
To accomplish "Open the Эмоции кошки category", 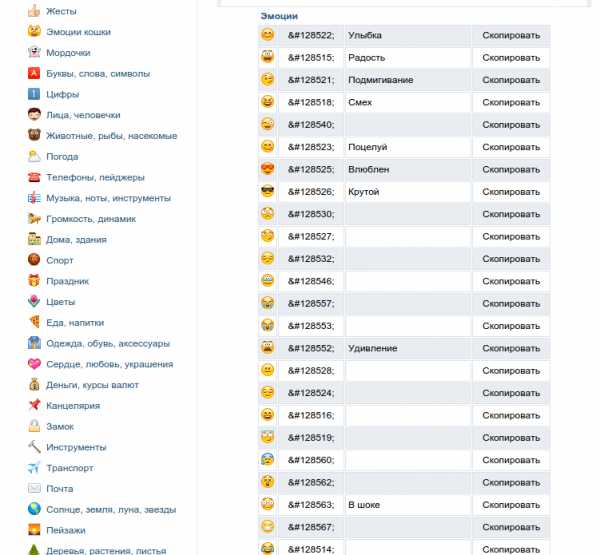I will (x=78, y=32).
